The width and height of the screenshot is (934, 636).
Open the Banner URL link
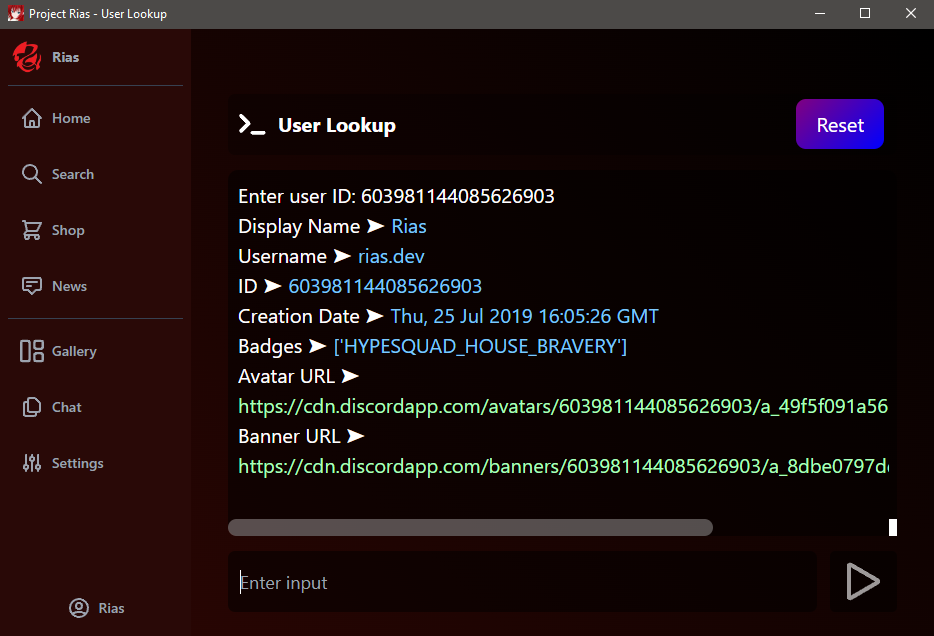[562, 466]
